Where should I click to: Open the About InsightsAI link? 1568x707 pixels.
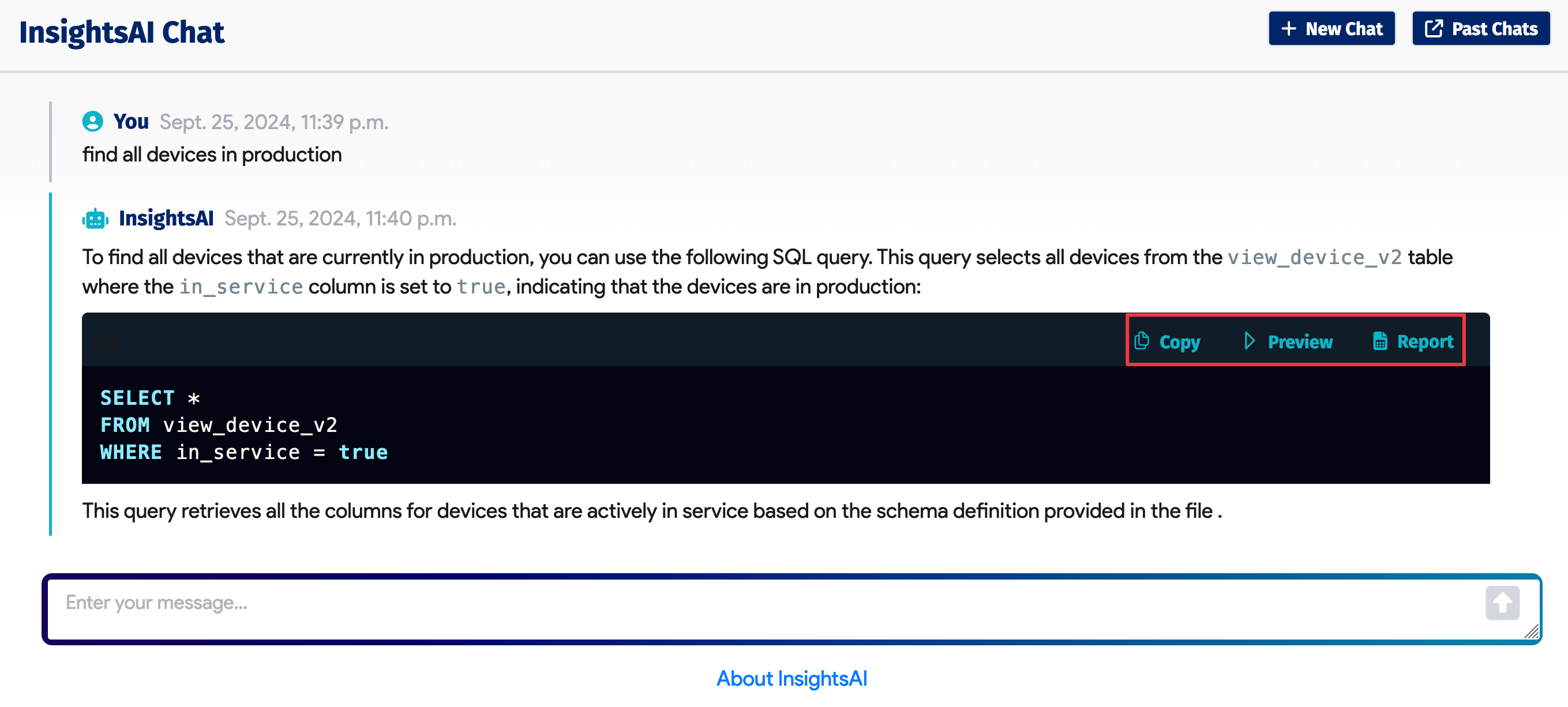pos(791,678)
